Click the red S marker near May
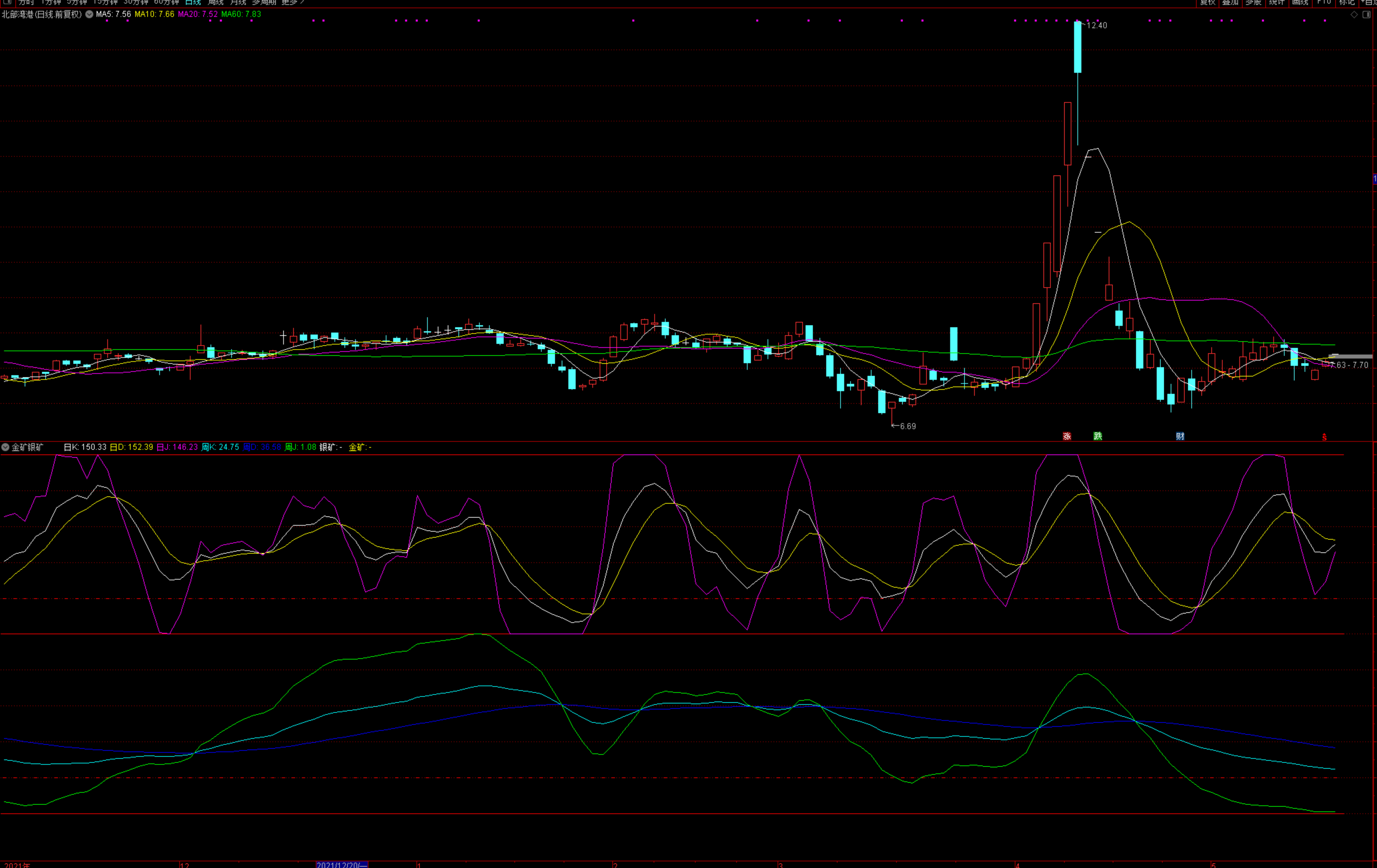Image resolution: width=1377 pixels, height=868 pixels. coord(1325,437)
